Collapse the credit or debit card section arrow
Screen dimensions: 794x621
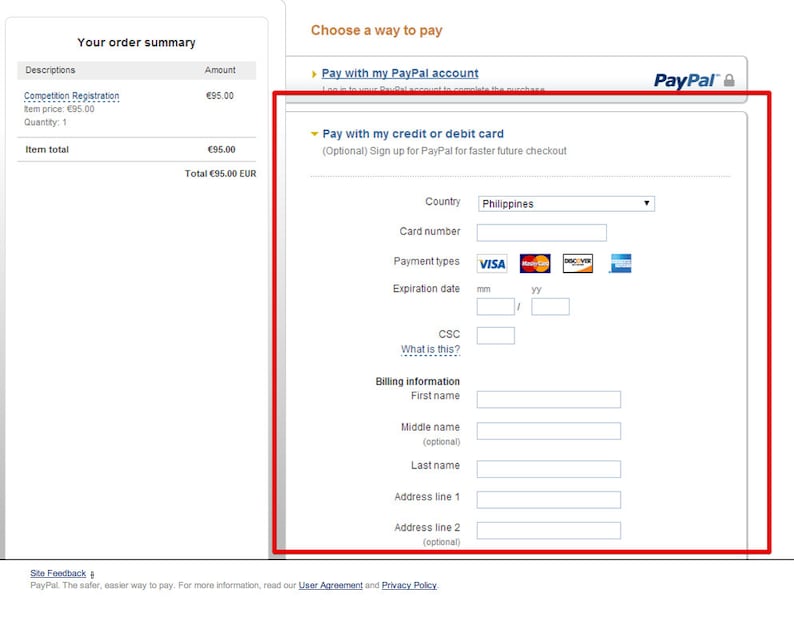pos(314,134)
